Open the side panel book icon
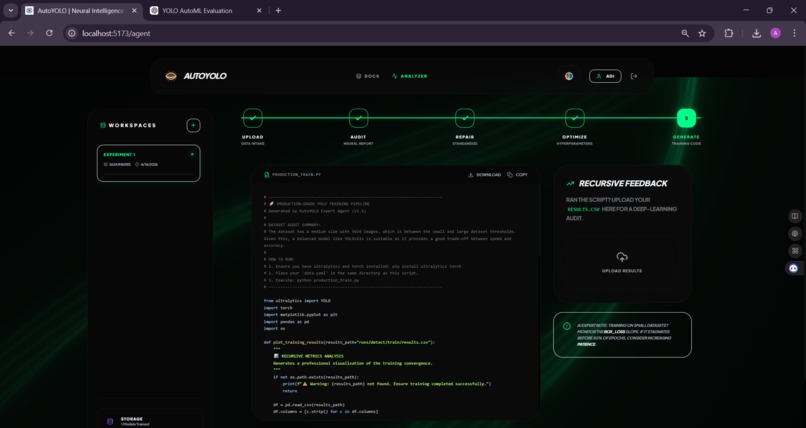Viewport: 806px width, 428px height. 794,216
